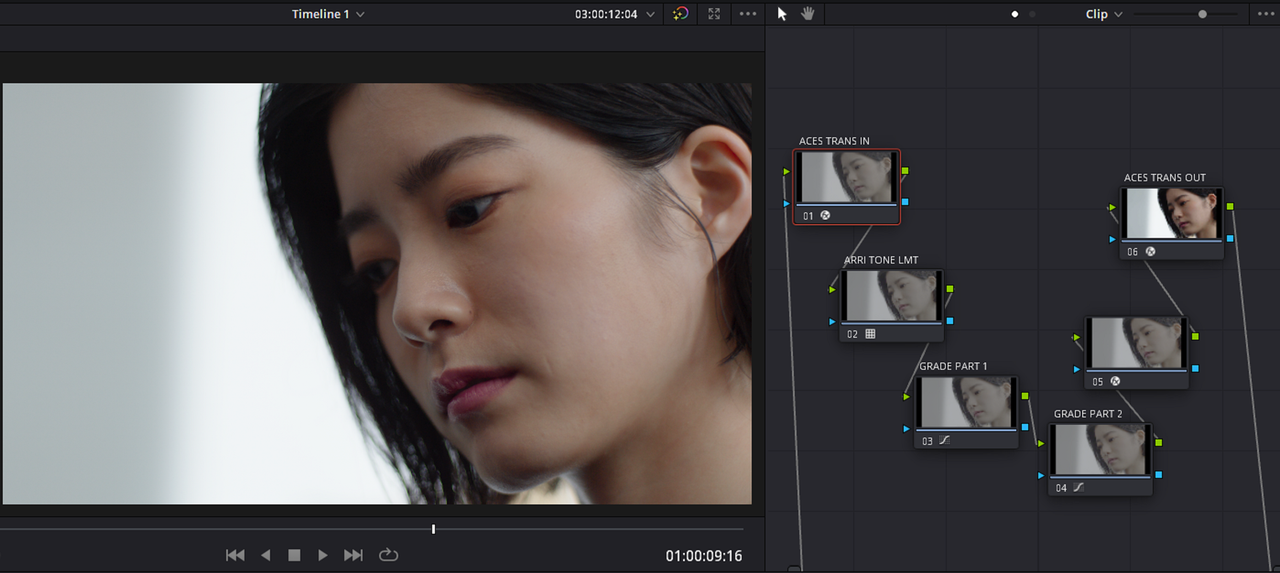Click node 02 blue key input
This screenshot has width=1280, height=573.
pos(832,321)
